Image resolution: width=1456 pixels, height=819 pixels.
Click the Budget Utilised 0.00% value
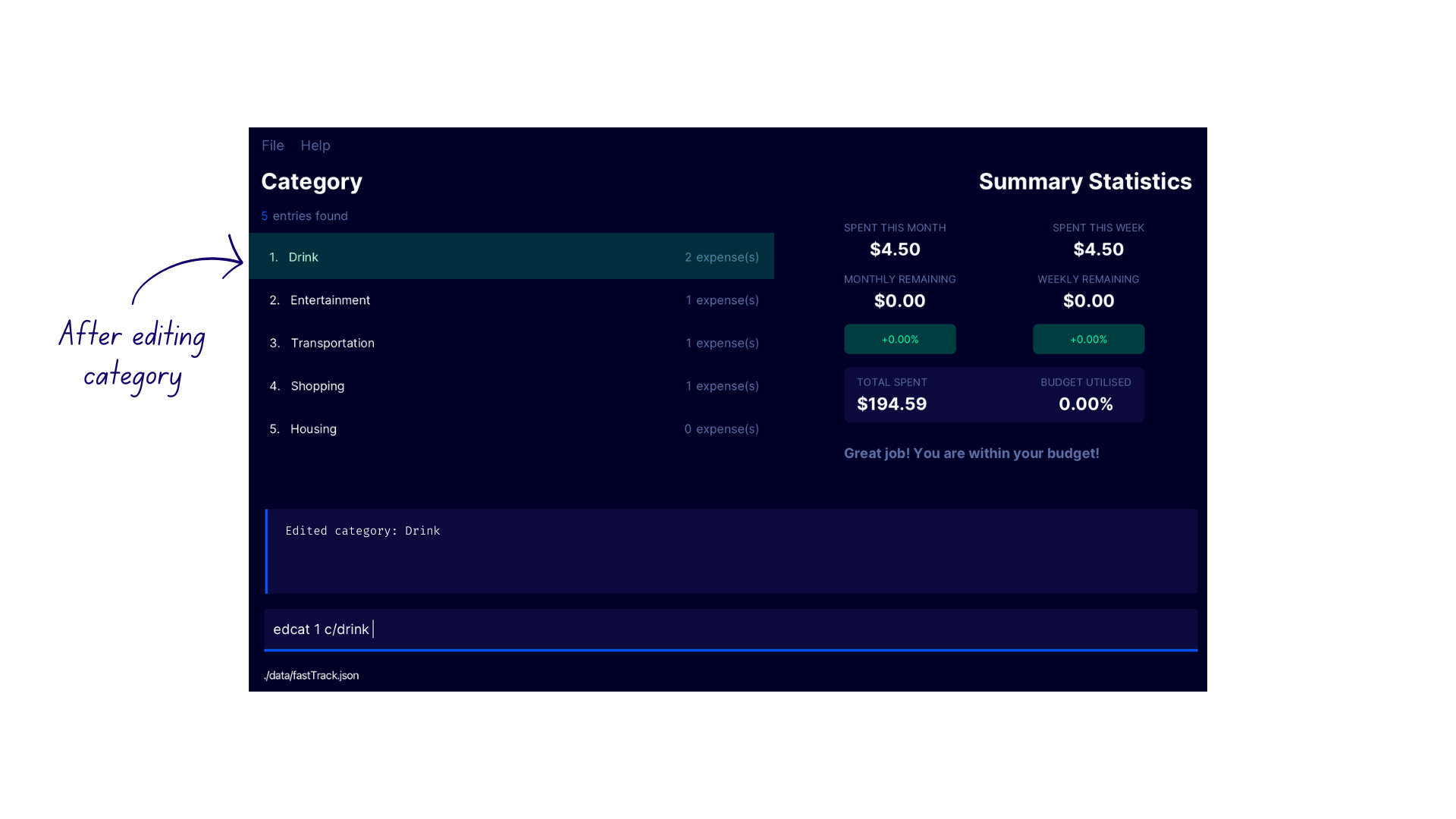point(1086,404)
